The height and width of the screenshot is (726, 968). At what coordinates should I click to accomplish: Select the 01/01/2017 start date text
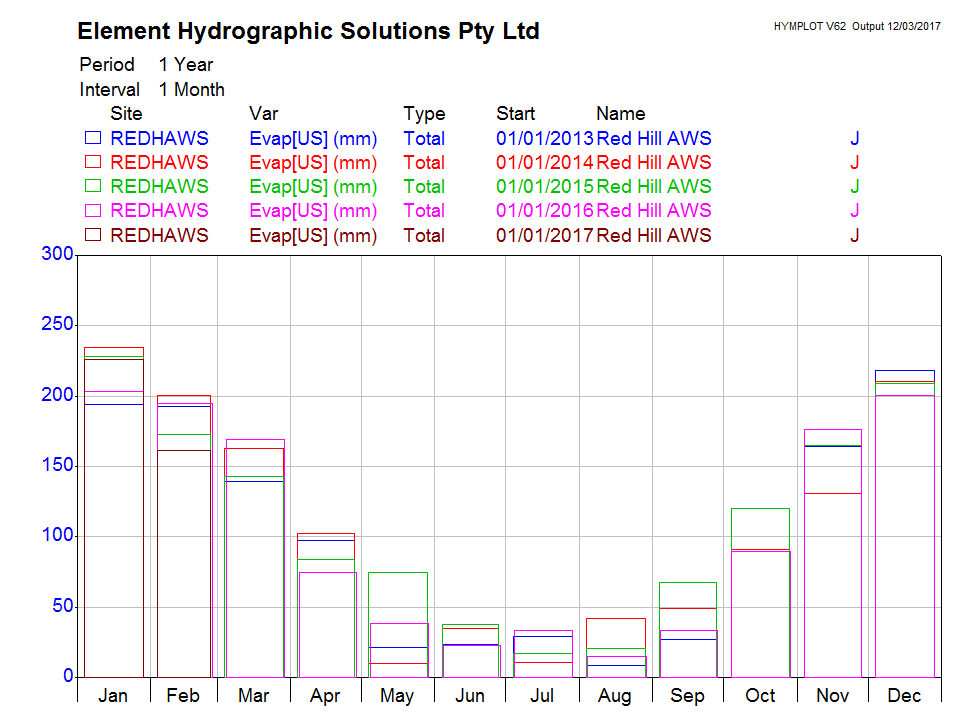pyautogui.click(x=545, y=236)
